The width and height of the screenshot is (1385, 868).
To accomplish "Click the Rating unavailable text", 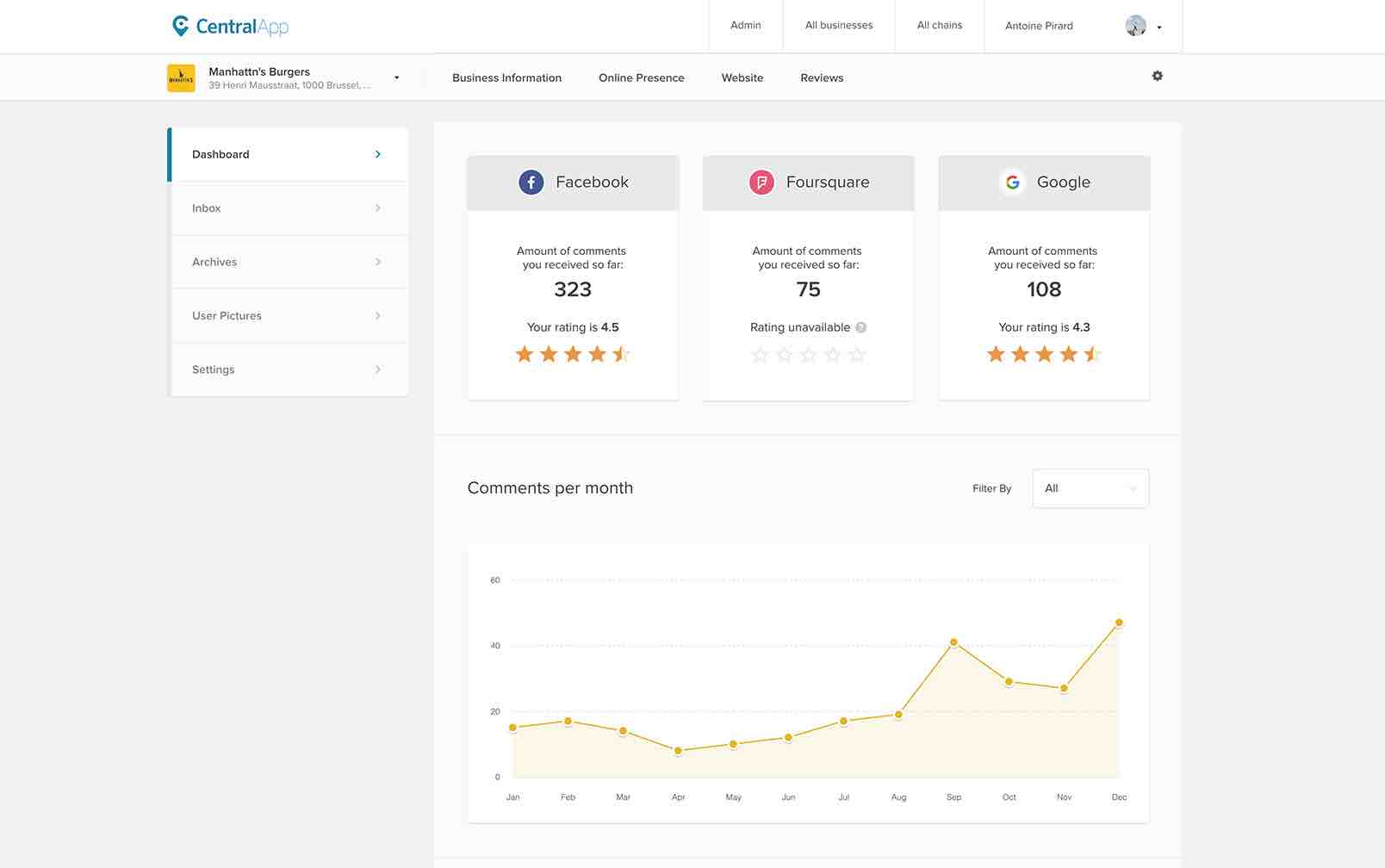I will point(800,327).
